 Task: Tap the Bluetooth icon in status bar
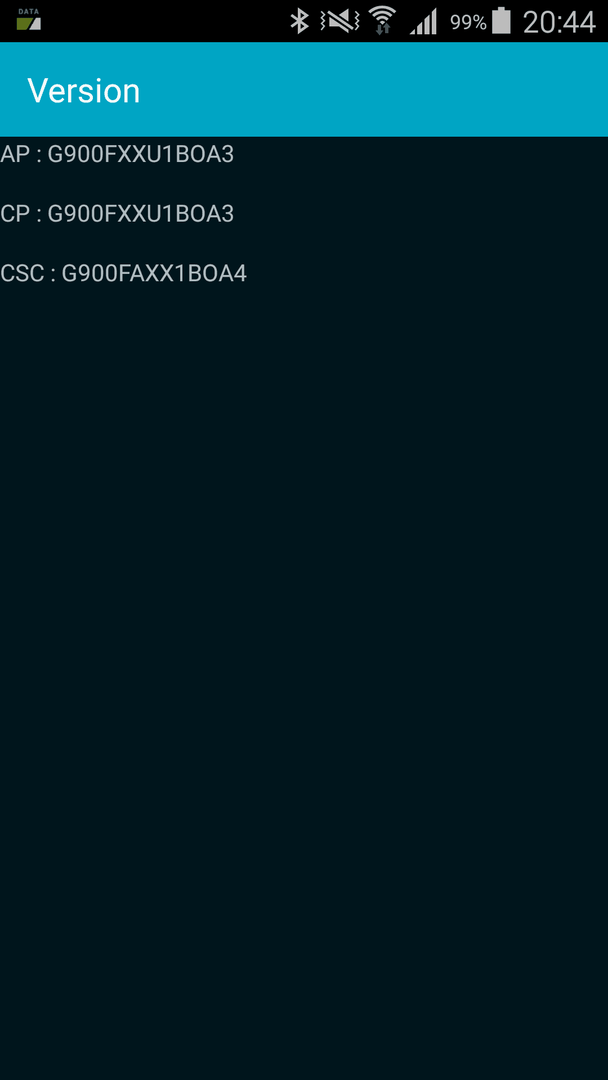point(300,21)
